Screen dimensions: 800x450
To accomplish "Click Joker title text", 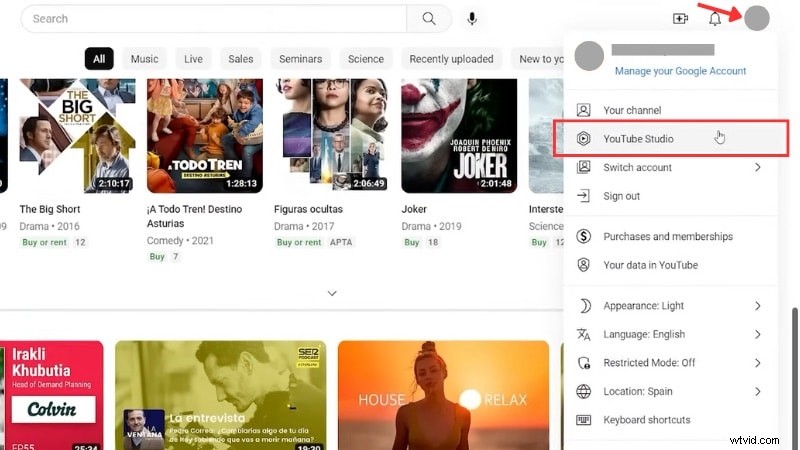I will [x=414, y=209].
